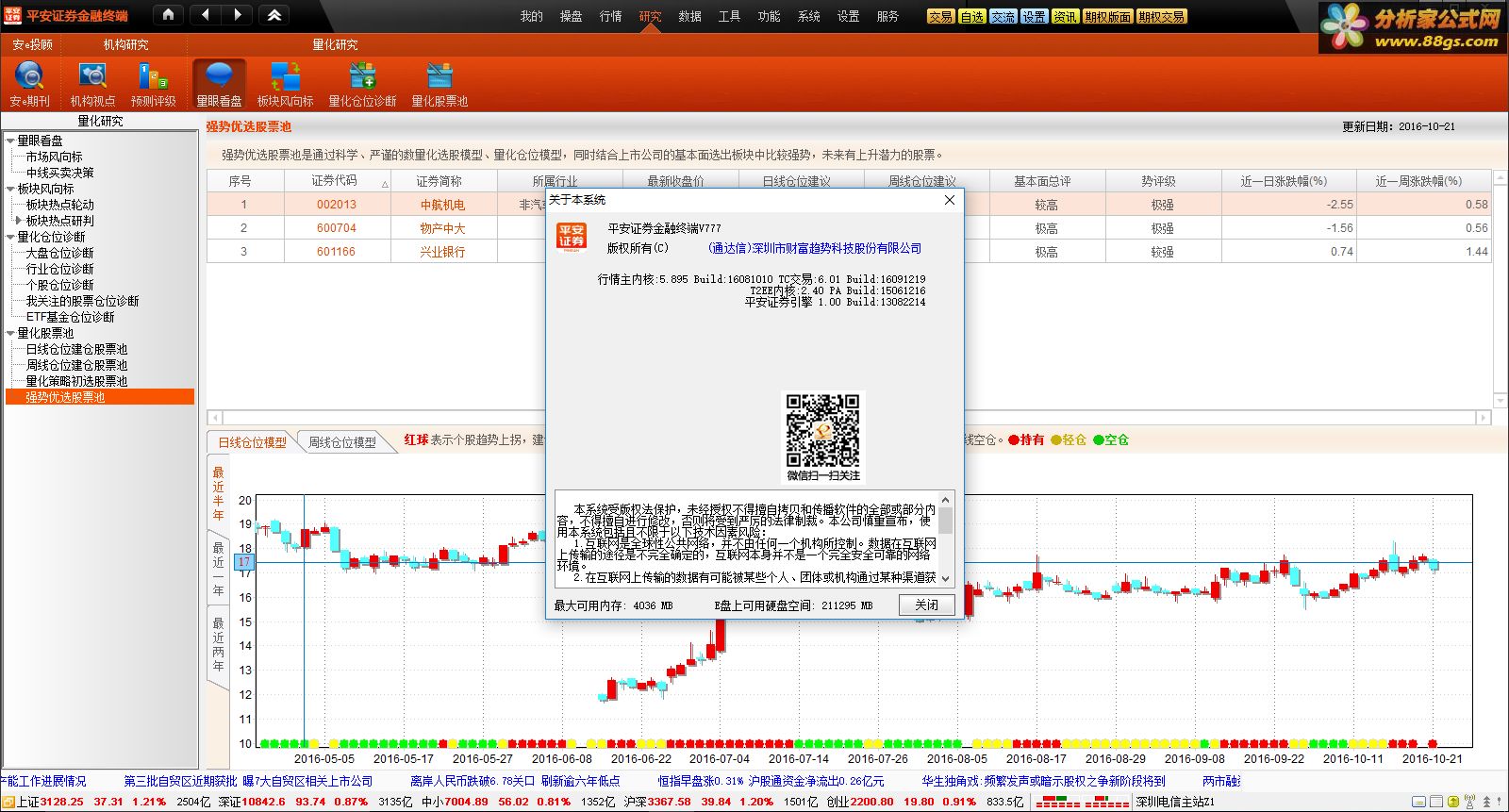Click the 002013 中航机电 row code
1509x812 pixels.
click(337, 205)
